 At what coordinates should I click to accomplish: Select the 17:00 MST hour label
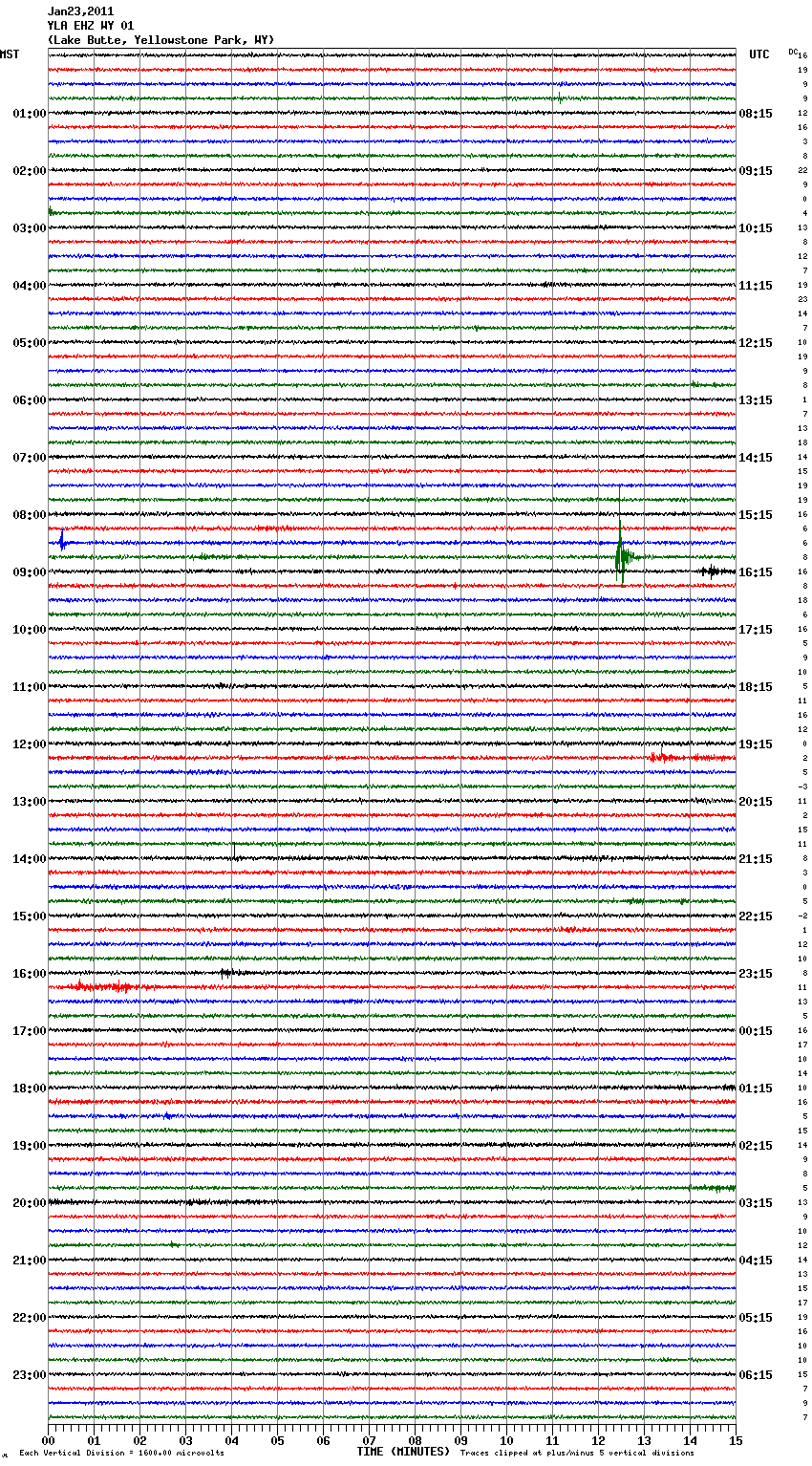click(30, 1031)
